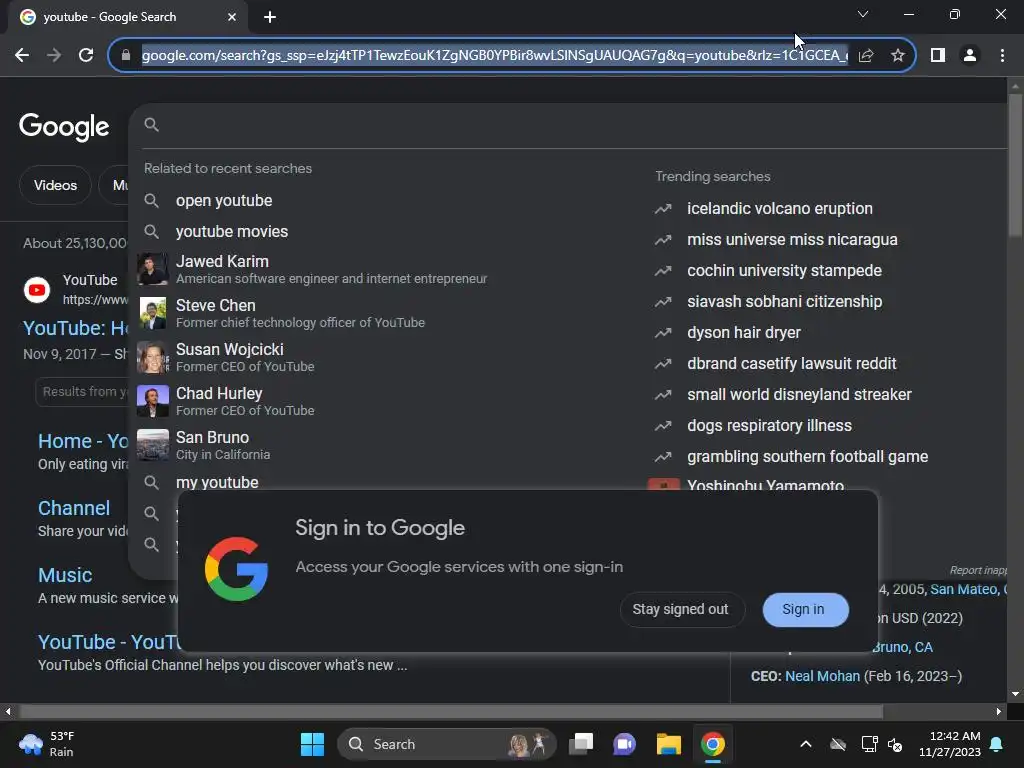1024x768 pixels.
Task: Choose trending small world disneyland streaker
Action: (799, 394)
